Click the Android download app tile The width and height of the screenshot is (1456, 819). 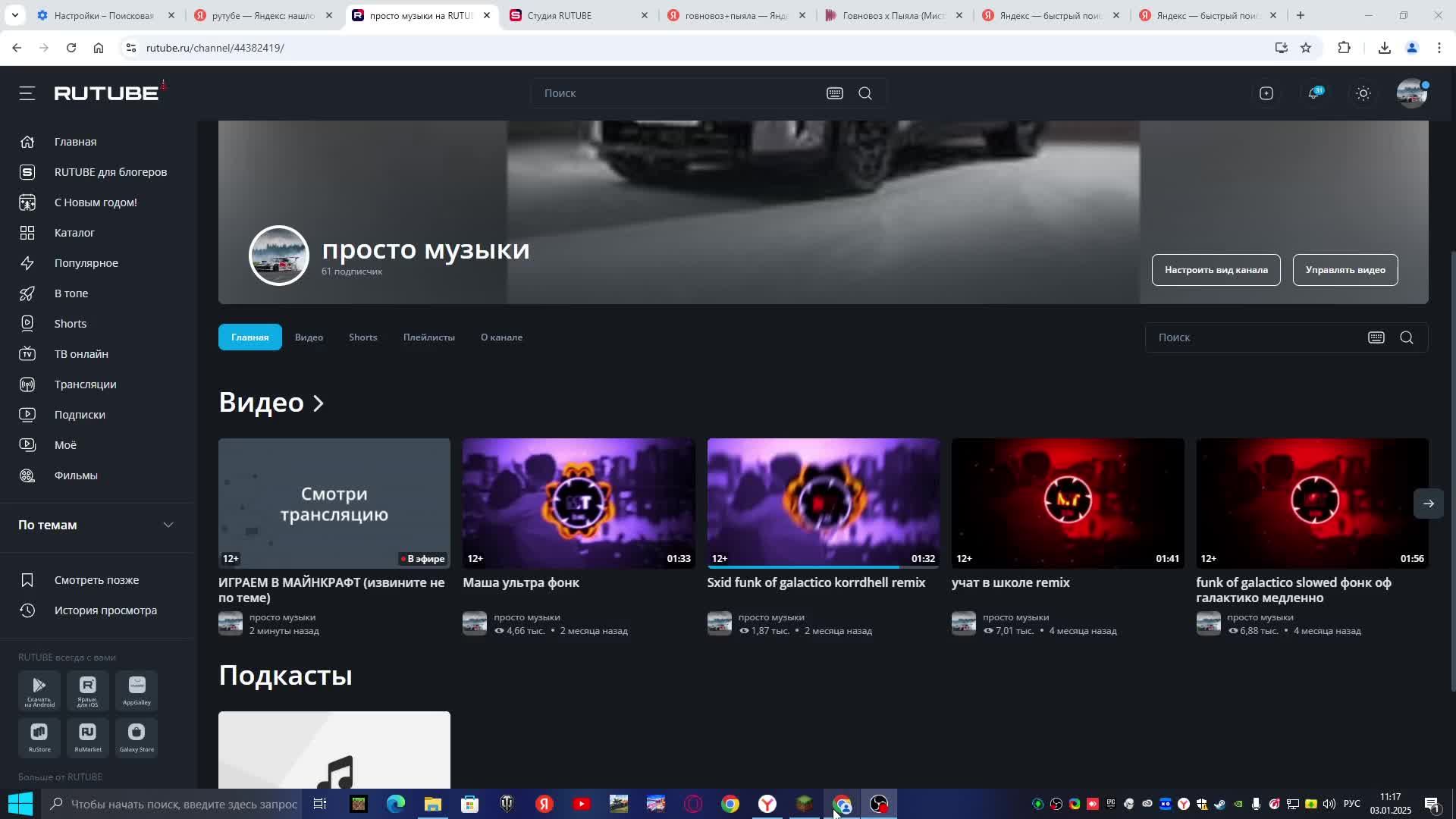point(39,691)
